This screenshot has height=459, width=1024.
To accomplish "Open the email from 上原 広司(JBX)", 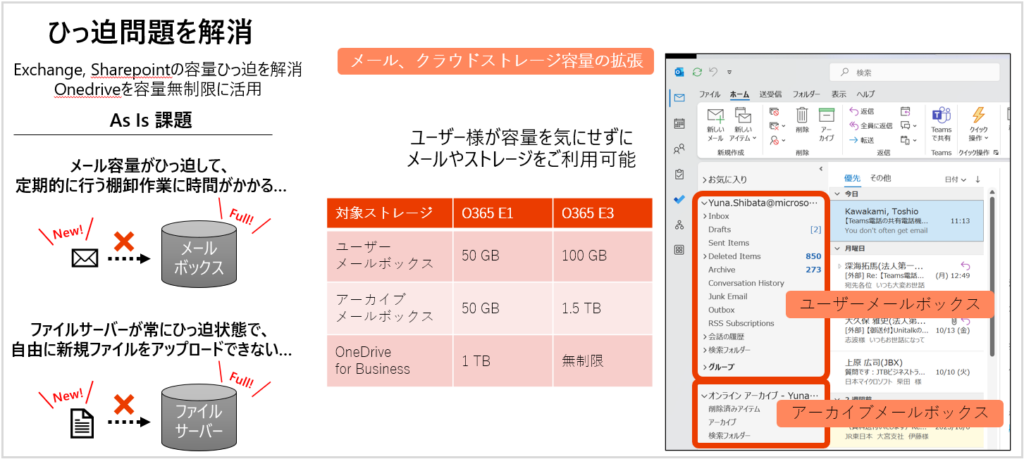I will (908, 370).
